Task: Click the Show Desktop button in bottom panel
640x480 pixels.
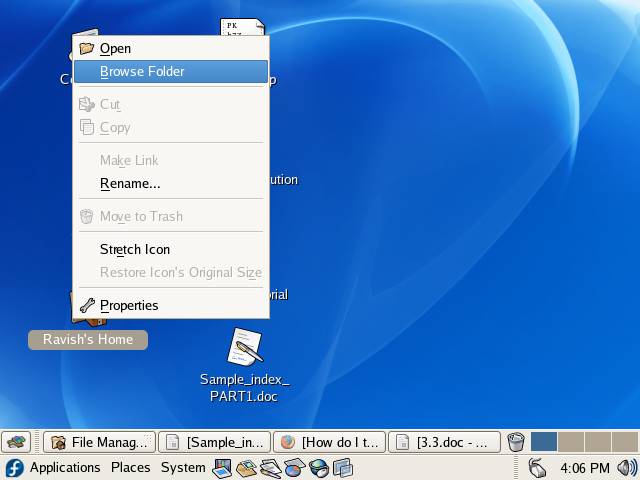Action: click(16, 442)
